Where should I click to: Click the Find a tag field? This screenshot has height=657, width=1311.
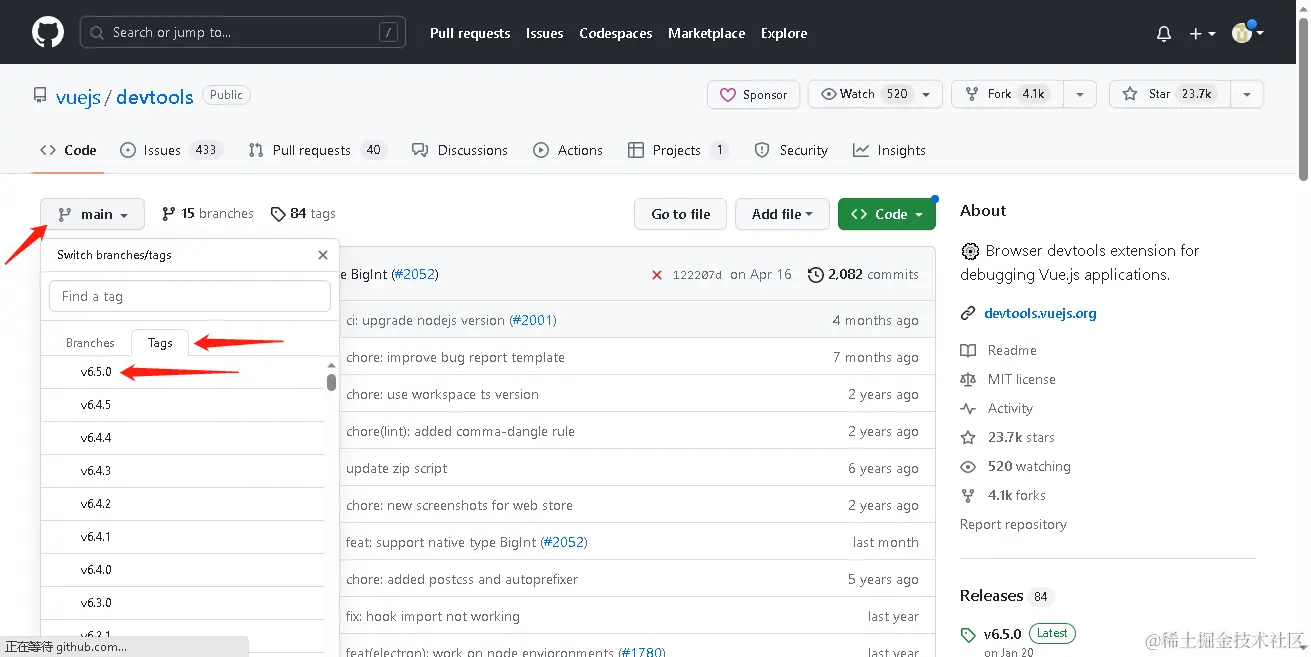[190, 296]
